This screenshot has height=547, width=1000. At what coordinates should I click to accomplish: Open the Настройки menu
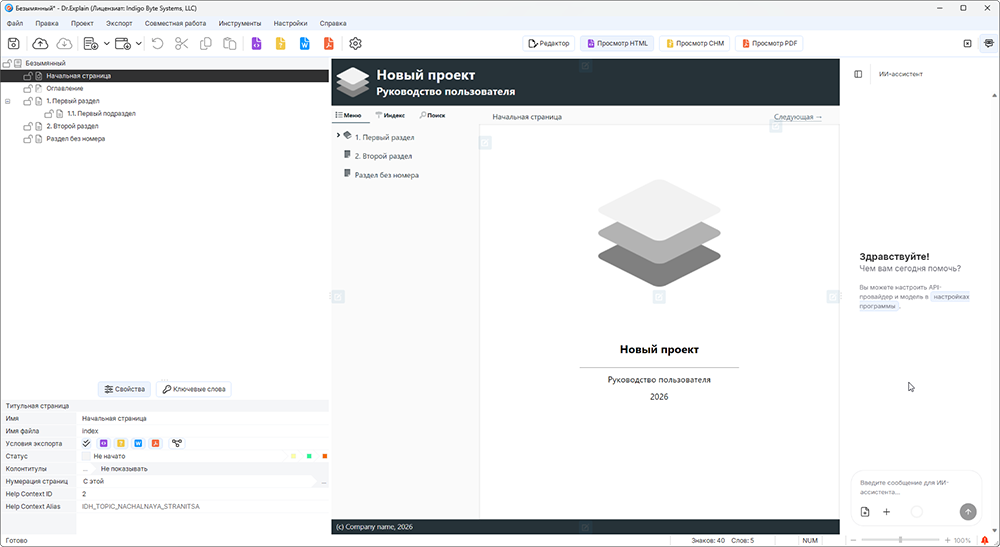[290, 23]
